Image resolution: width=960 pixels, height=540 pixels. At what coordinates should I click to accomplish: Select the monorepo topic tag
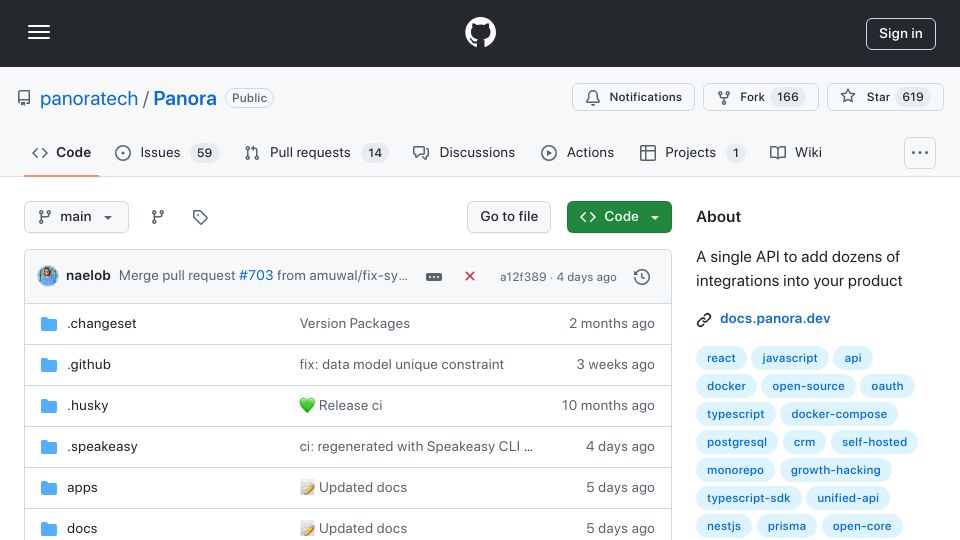tap(735, 470)
